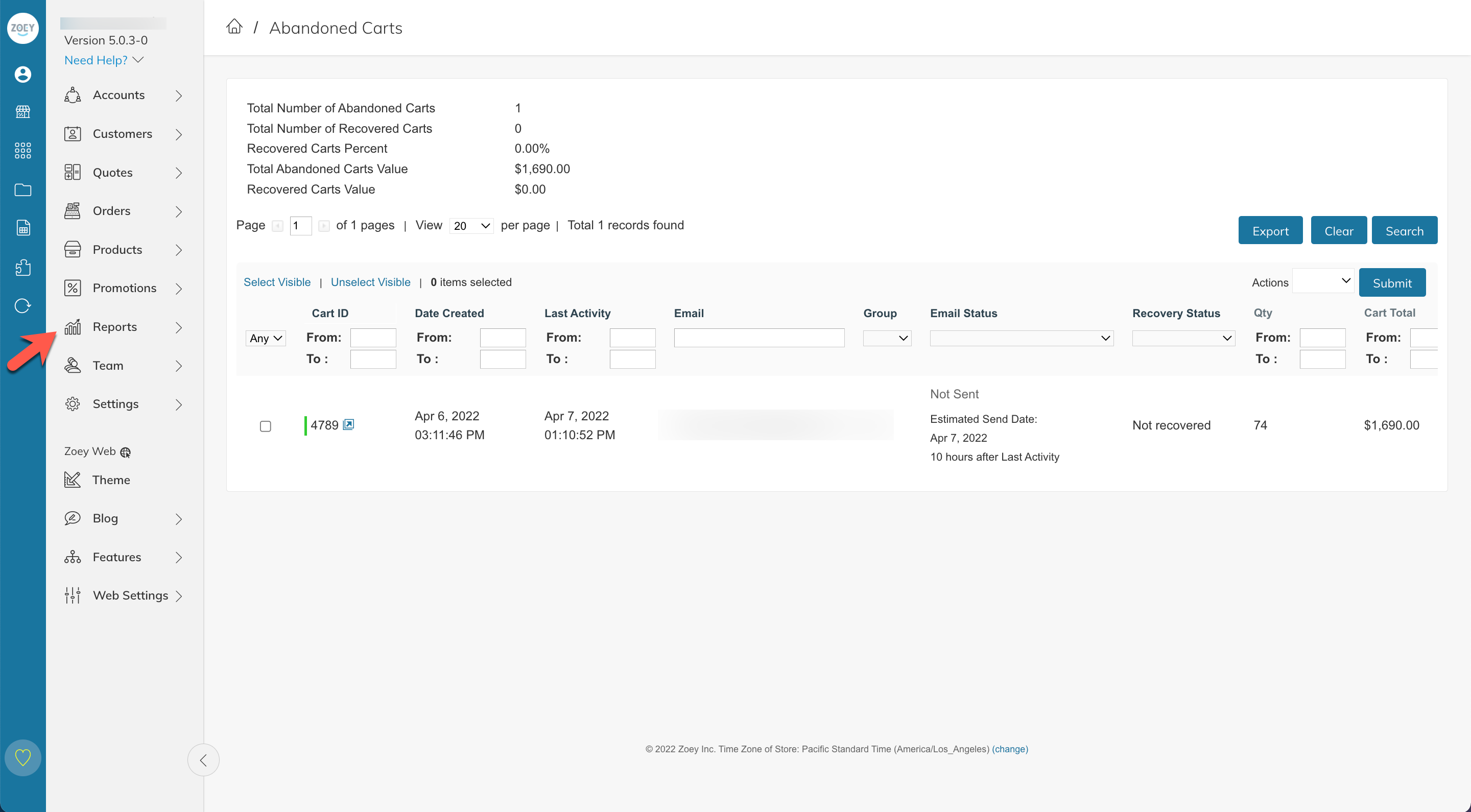
Task: Check the checkbox for cart 4789
Action: (x=266, y=426)
